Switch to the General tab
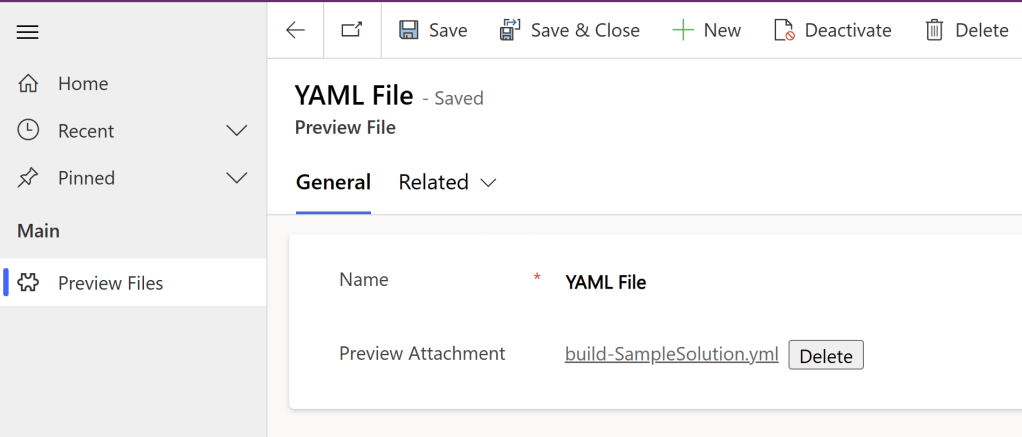This screenshot has height=437, width=1022. 333,182
